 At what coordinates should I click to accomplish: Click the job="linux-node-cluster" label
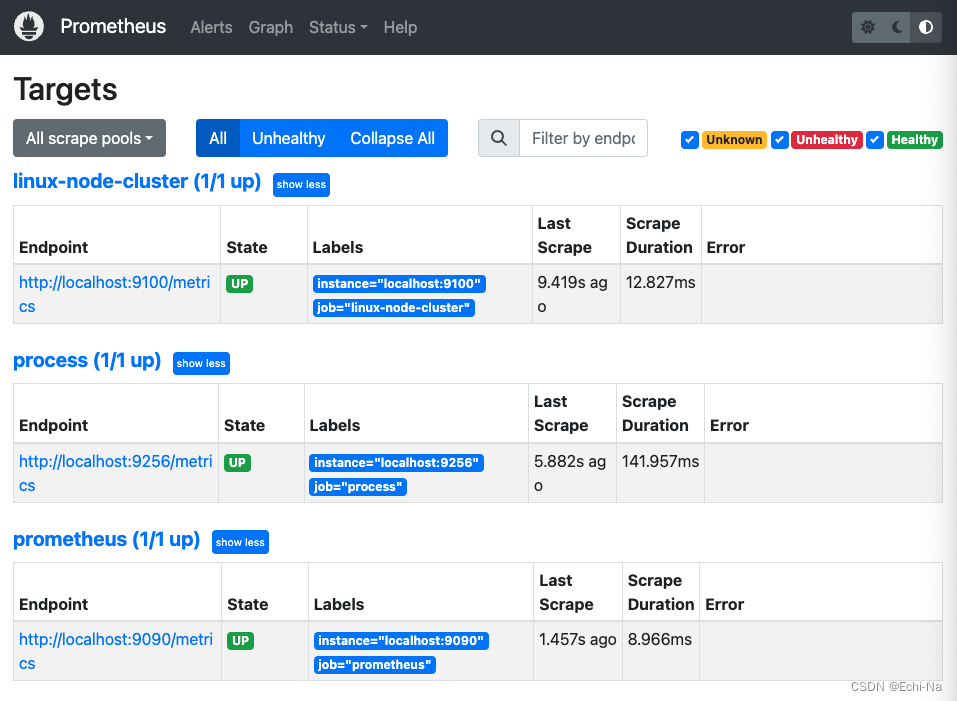[x=394, y=307]
